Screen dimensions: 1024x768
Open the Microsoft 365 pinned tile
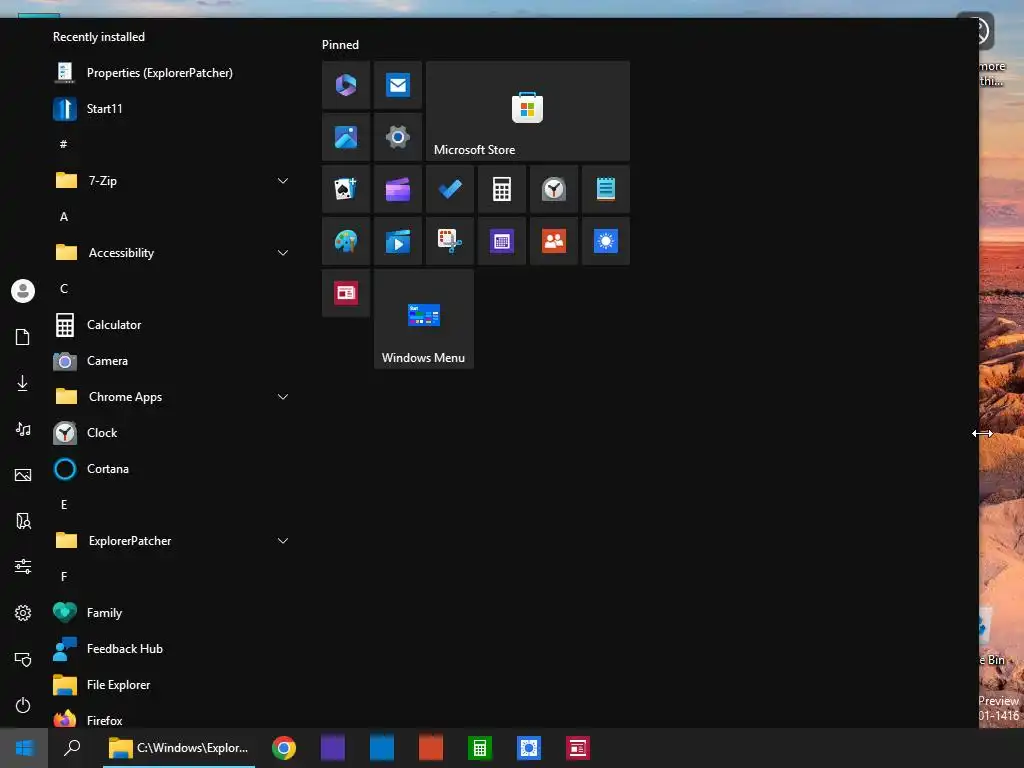pos(345,85)
